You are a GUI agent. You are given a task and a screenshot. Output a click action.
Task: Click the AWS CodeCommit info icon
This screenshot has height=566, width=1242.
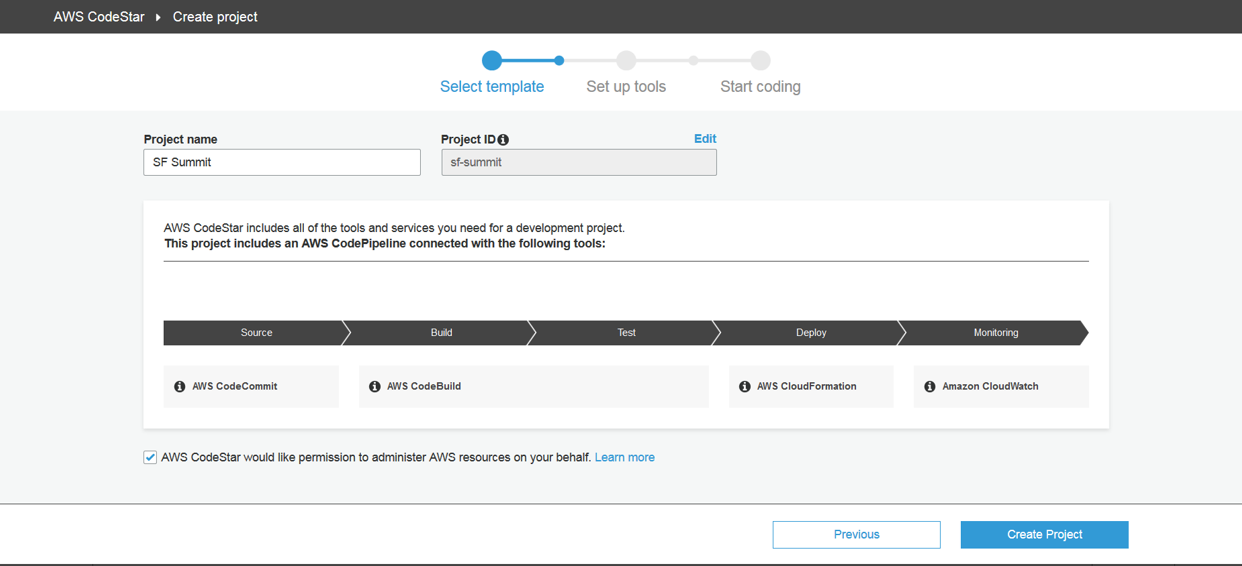coord(180,387)
